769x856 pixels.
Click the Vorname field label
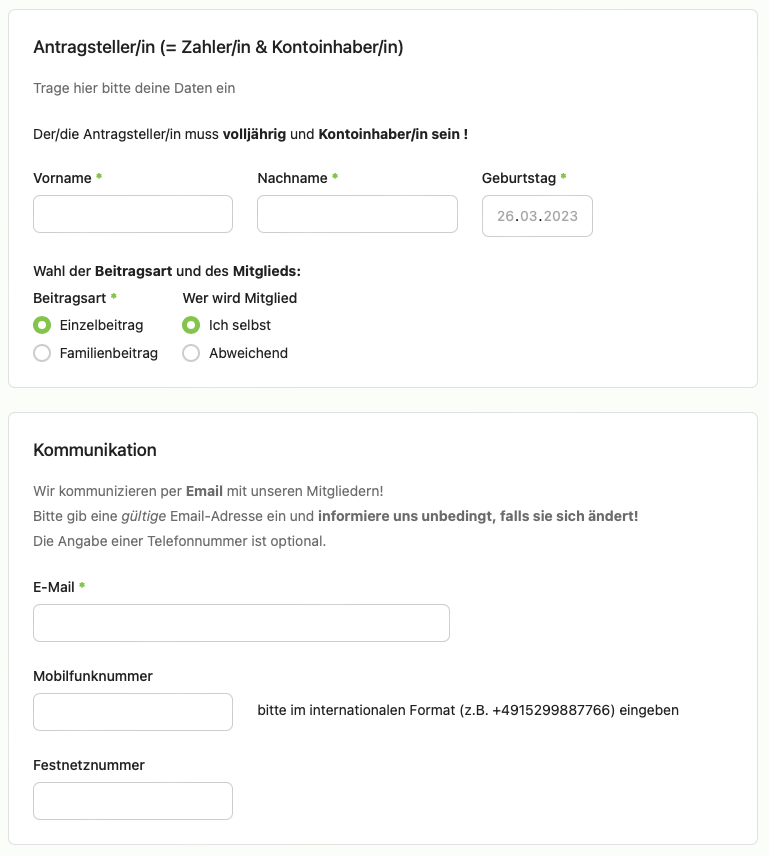62,179
